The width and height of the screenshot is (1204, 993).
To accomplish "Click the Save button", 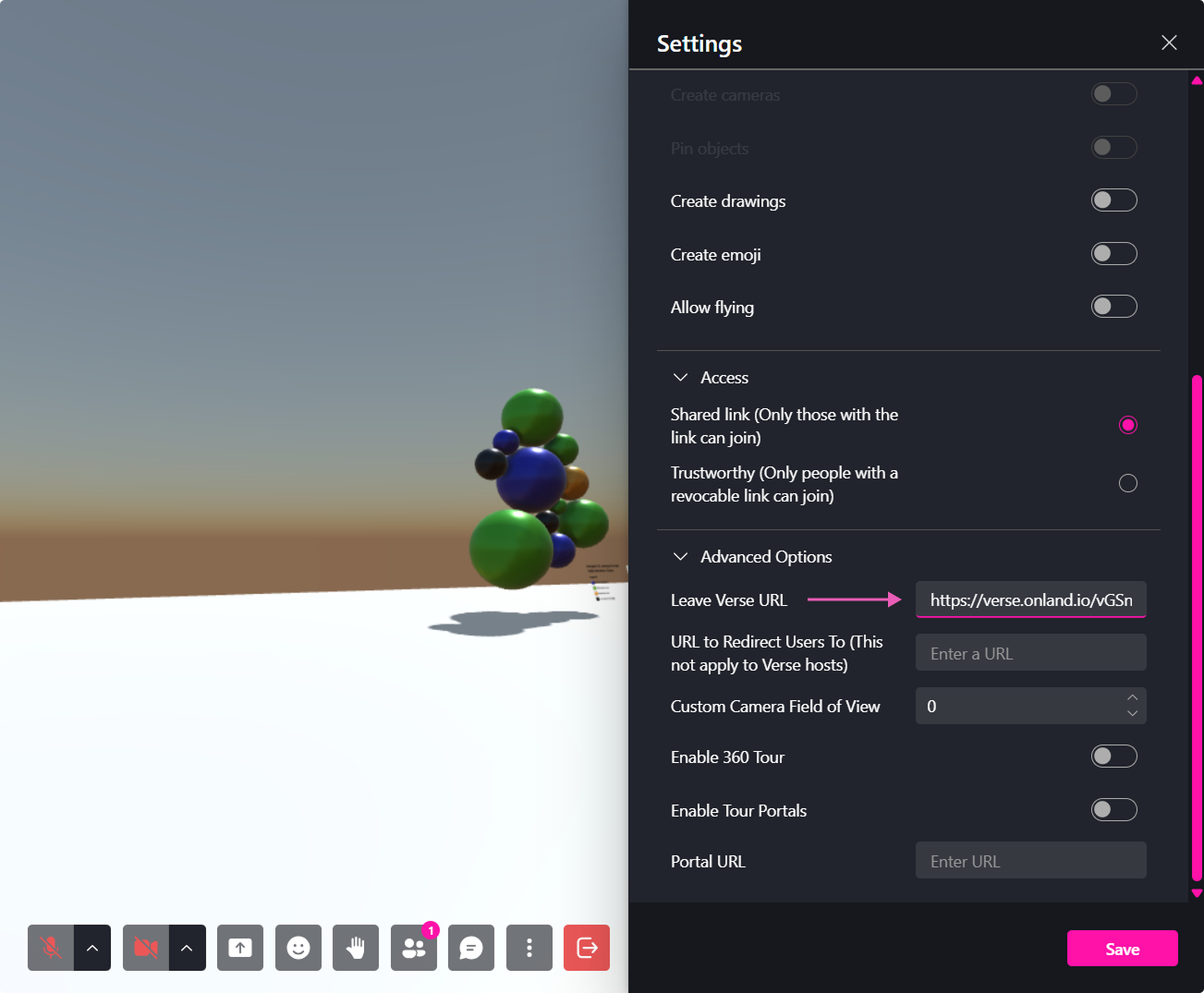I will [x=1122, y=948].
